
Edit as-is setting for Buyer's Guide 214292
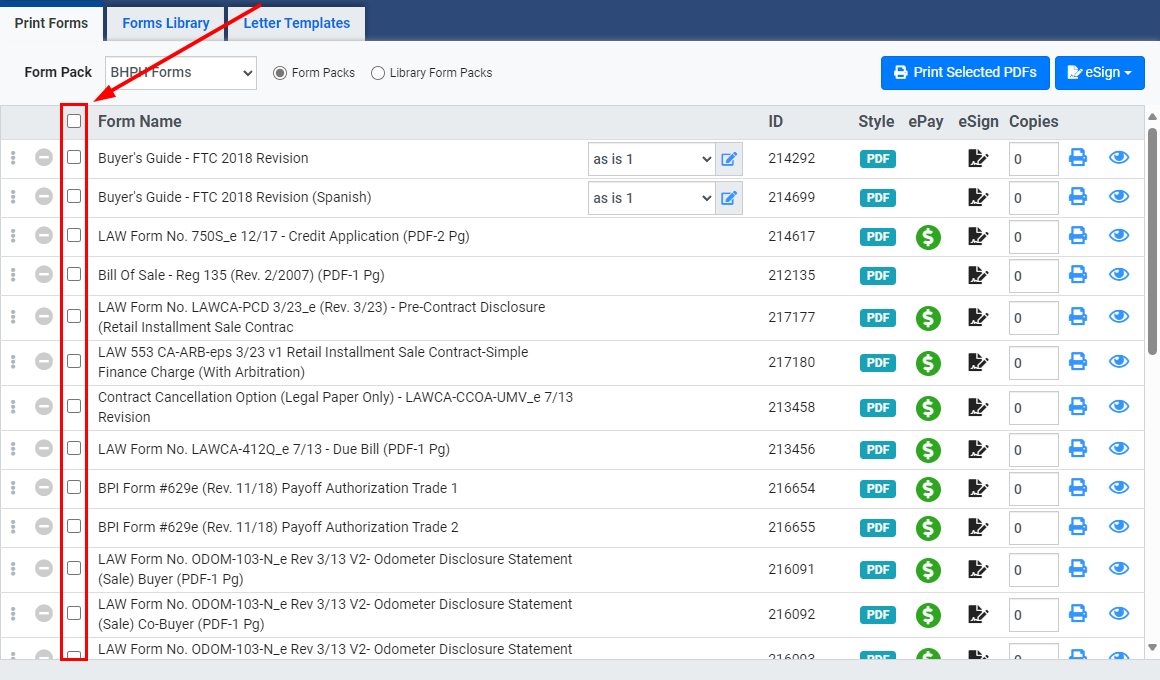coord(729,159)
